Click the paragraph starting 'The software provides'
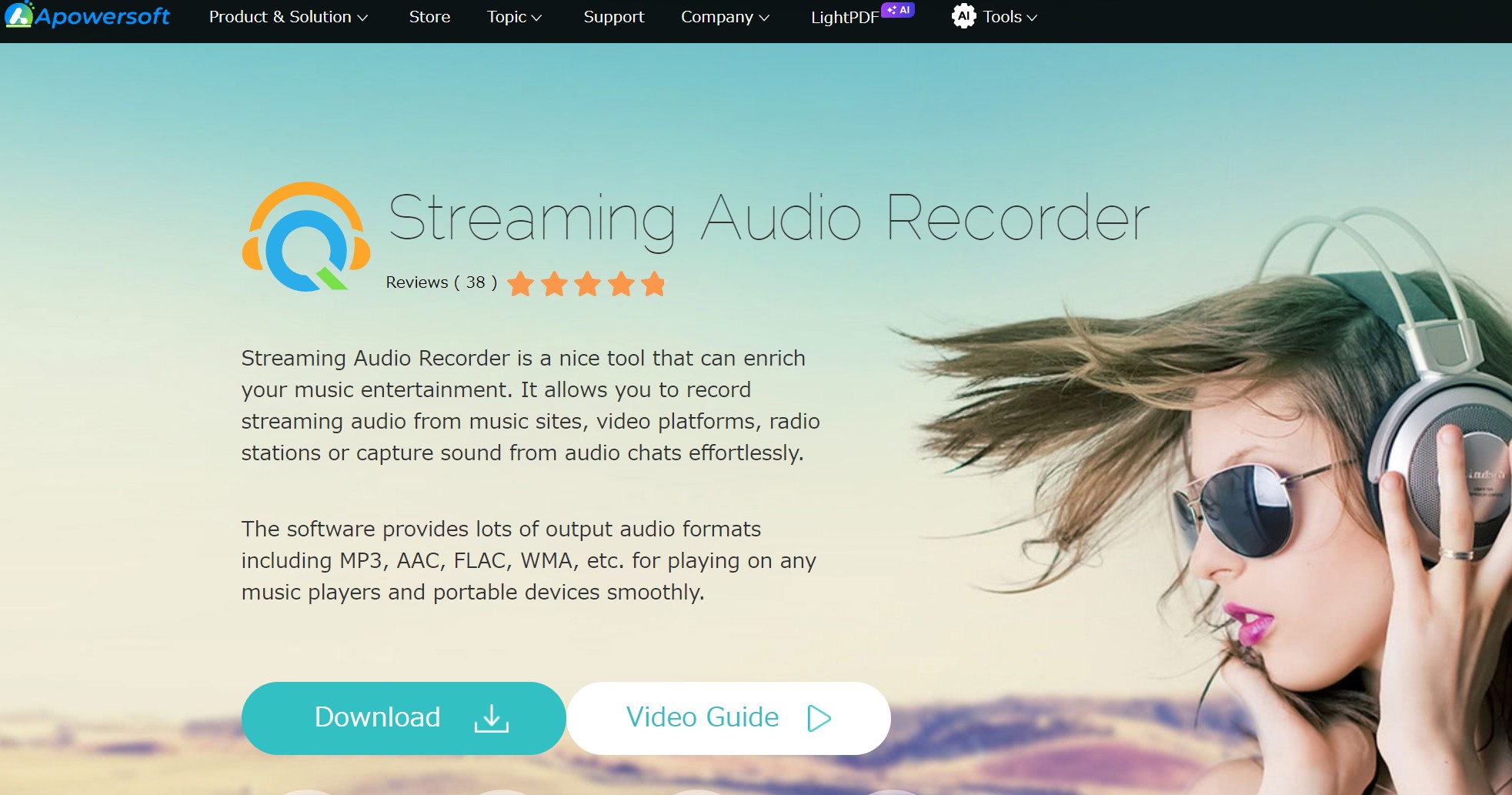 529,560
